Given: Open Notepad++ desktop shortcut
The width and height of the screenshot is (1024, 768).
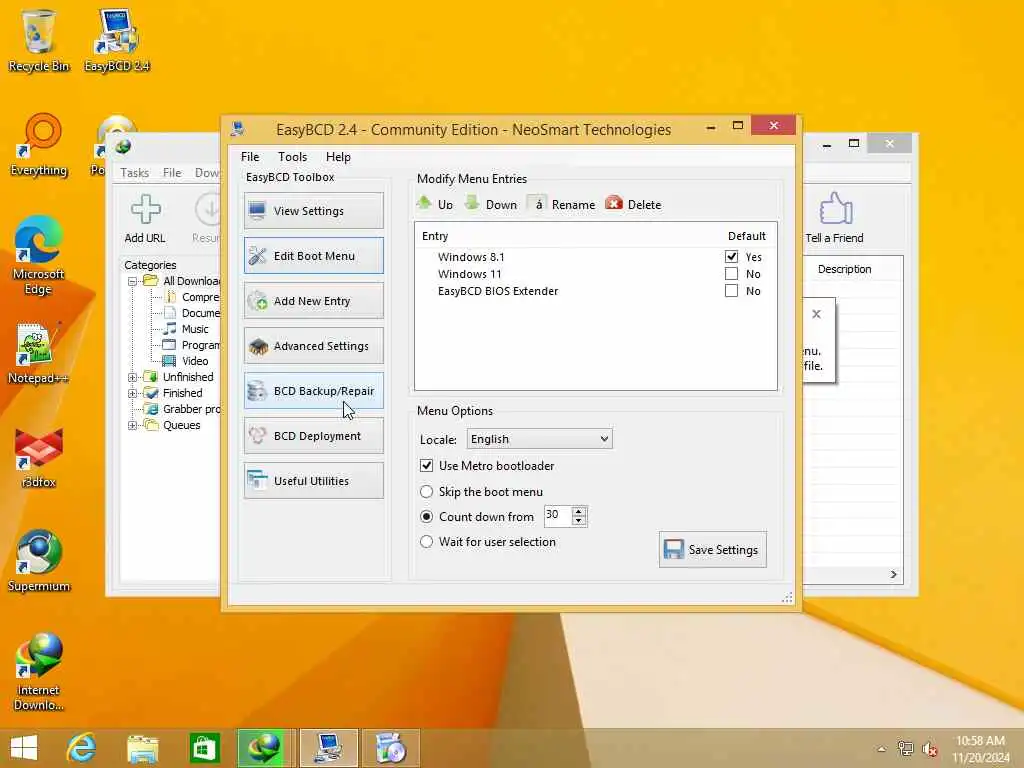Looking at the screenshot, I should point(37,353).
